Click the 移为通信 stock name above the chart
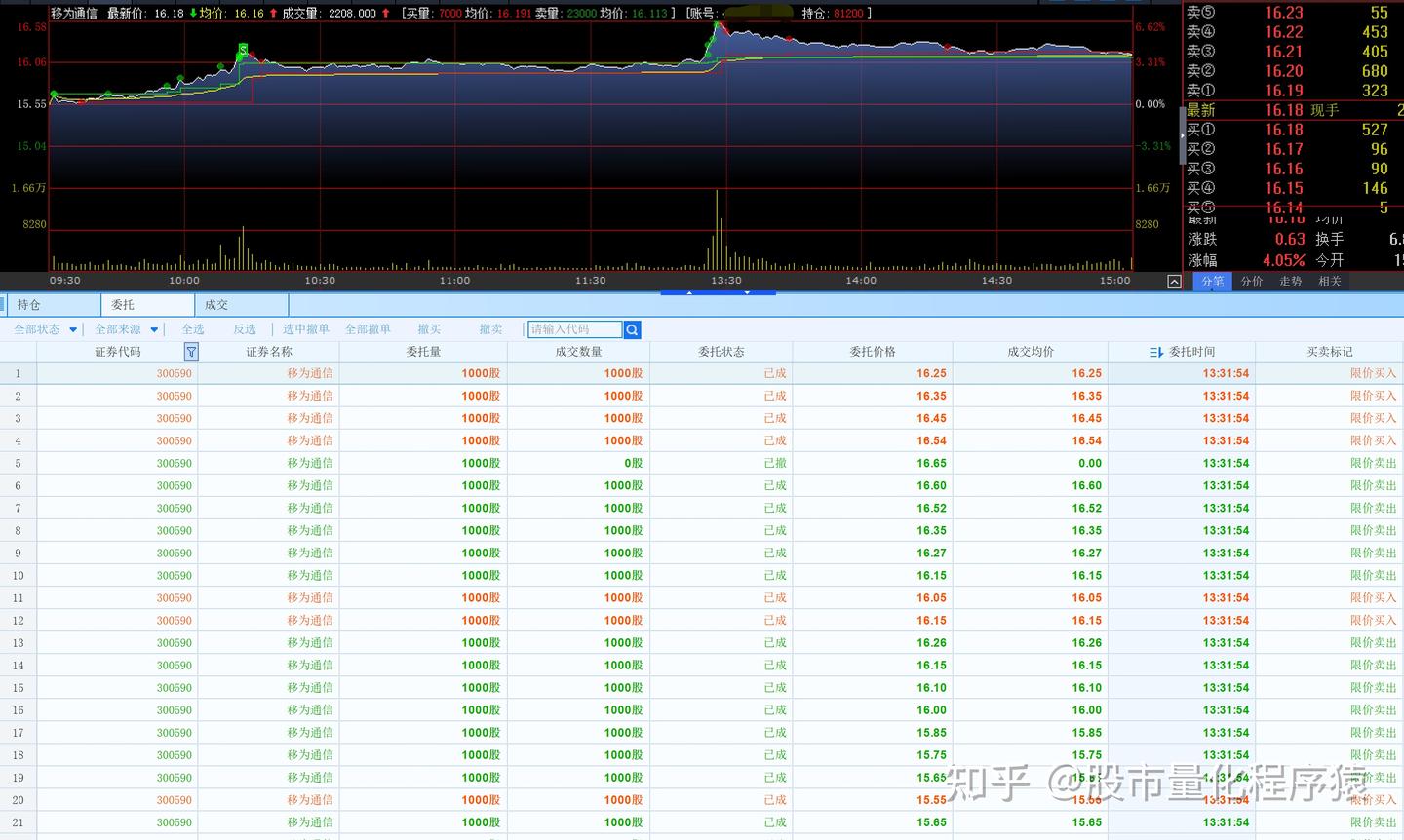 pyautogui.click(x=74, y=13)
